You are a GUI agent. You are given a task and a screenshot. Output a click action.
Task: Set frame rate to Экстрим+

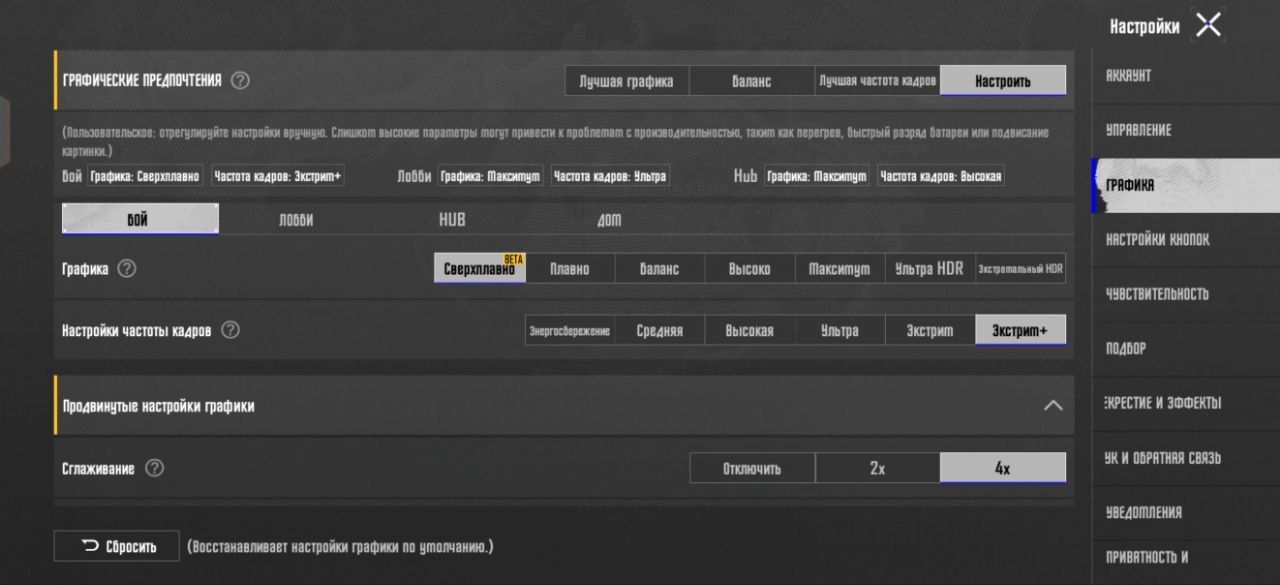[x=1021, y=330]
